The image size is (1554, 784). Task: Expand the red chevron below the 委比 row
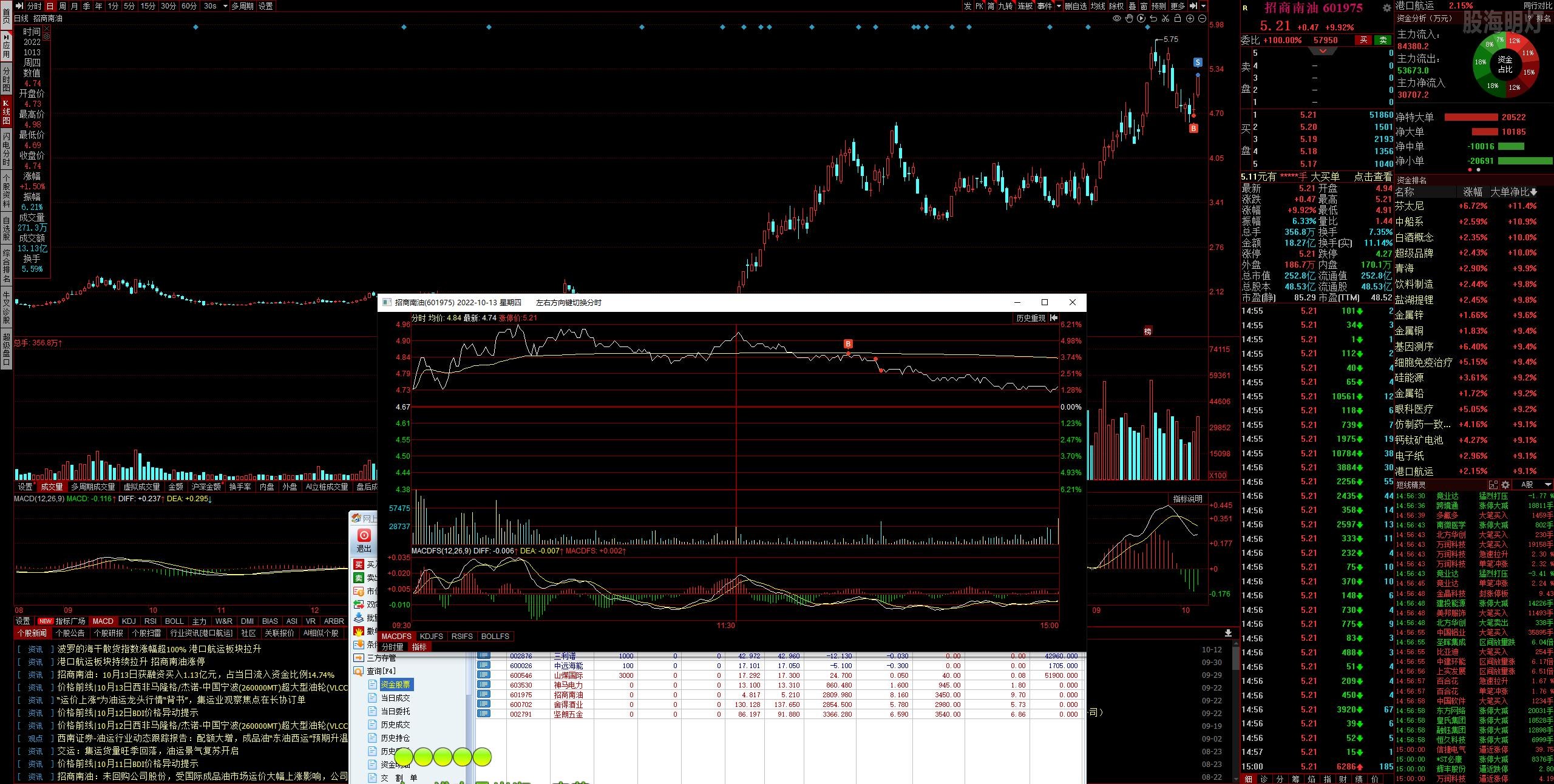tap(1323, 51)
